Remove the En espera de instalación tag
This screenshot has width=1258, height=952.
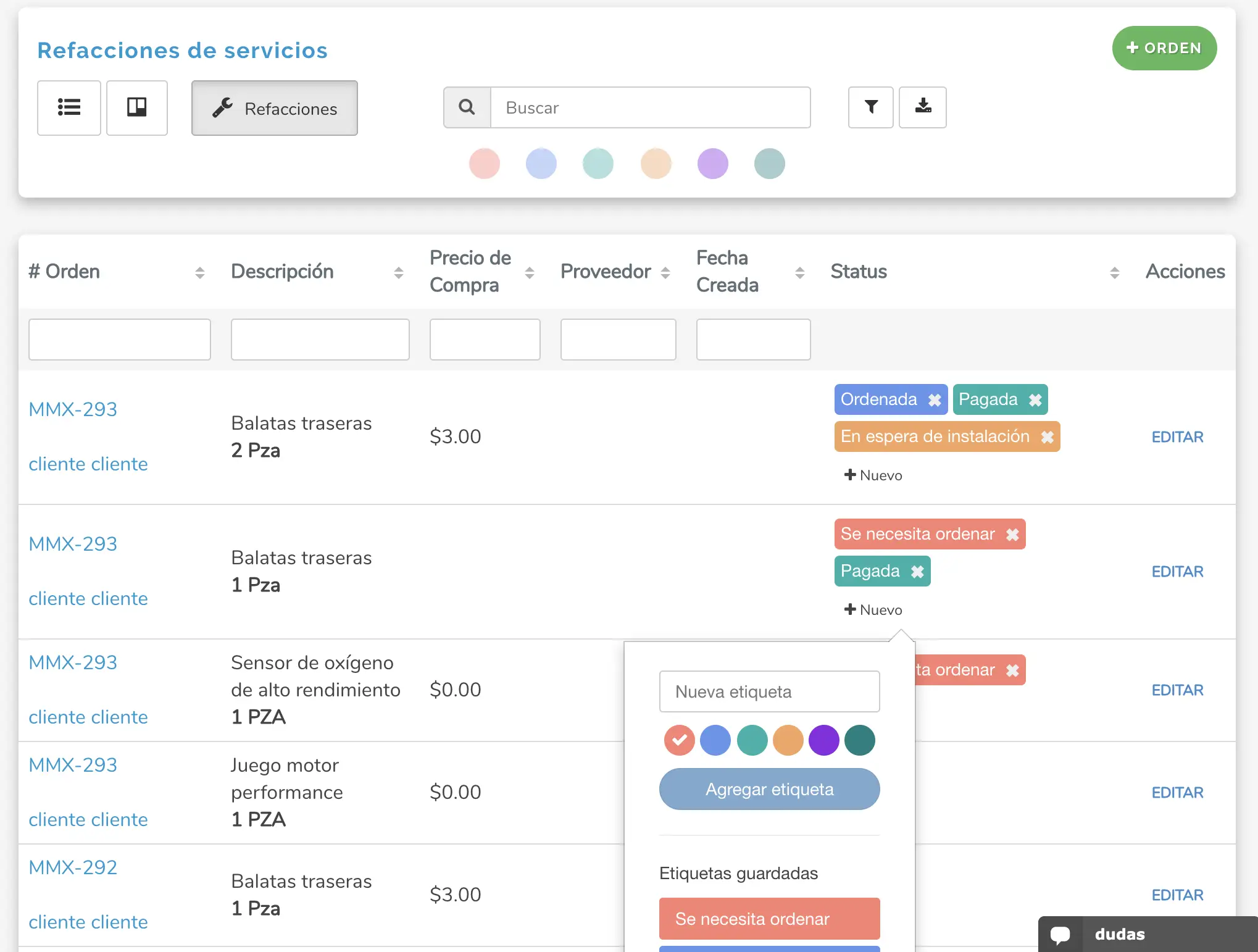1047,437
